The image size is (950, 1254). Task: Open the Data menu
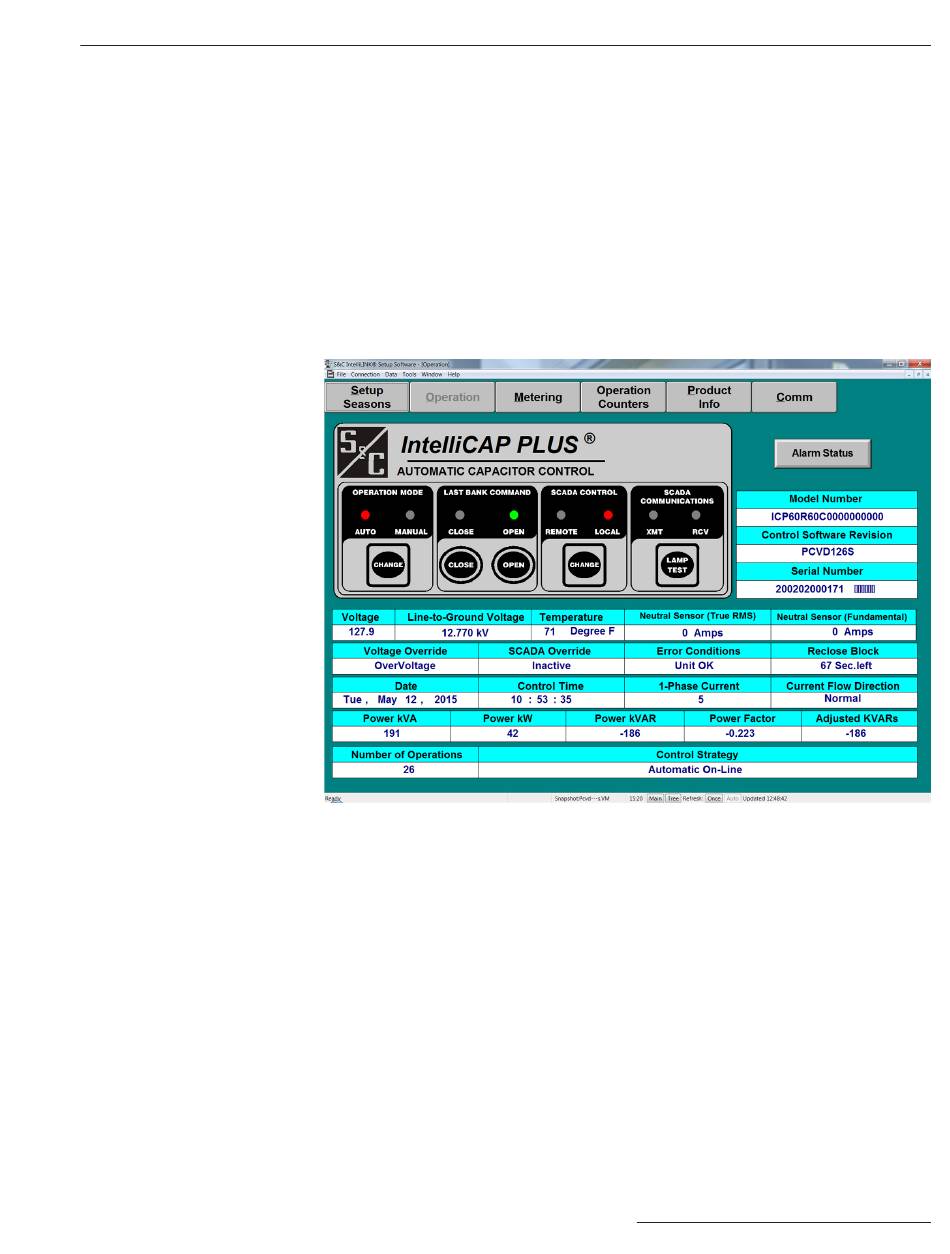pyautogui.click(x=391, y=374)
